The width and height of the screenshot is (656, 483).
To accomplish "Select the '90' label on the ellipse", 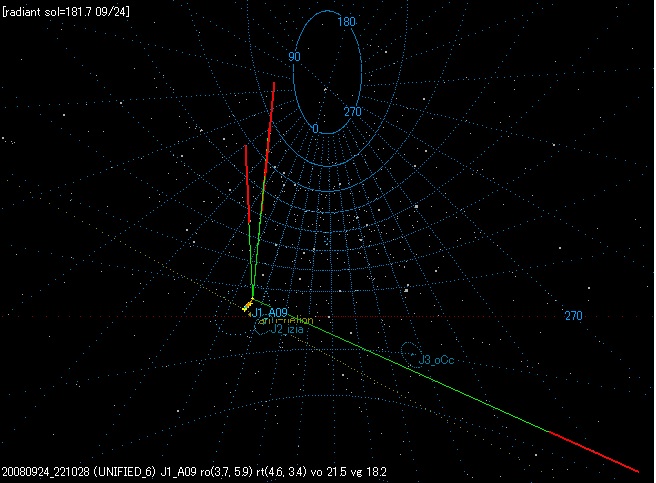I will 294,57.
